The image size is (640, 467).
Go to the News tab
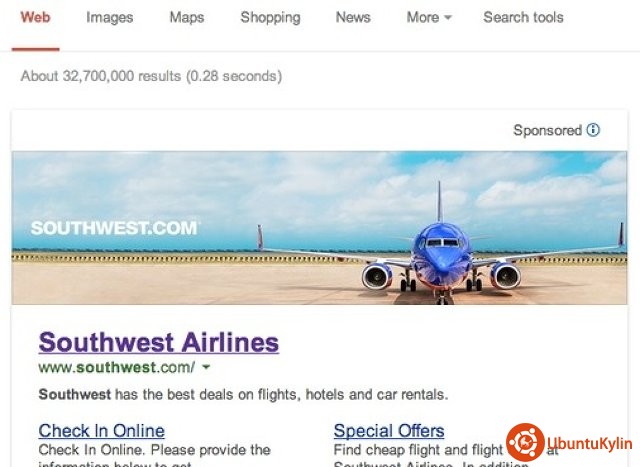(x=353, y=18)
